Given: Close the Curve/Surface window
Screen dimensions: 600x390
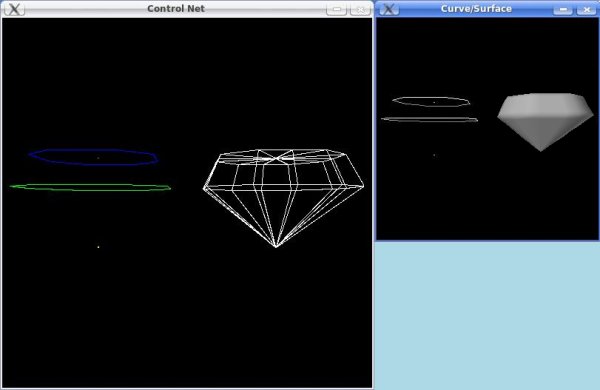Looking at the screenshot, I should coord(587,9).
